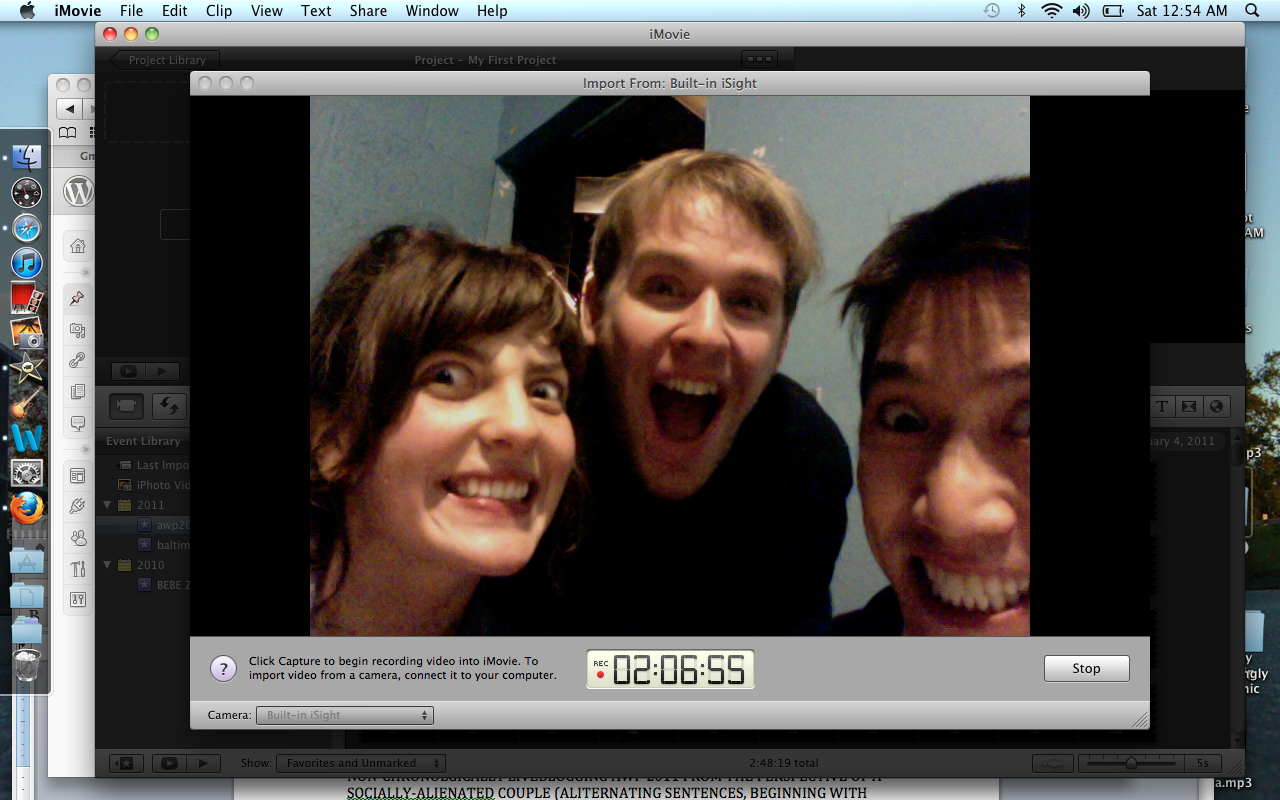Open Appearance icon in WordPress sidebar
The image size is (1280, 800).
78,475
